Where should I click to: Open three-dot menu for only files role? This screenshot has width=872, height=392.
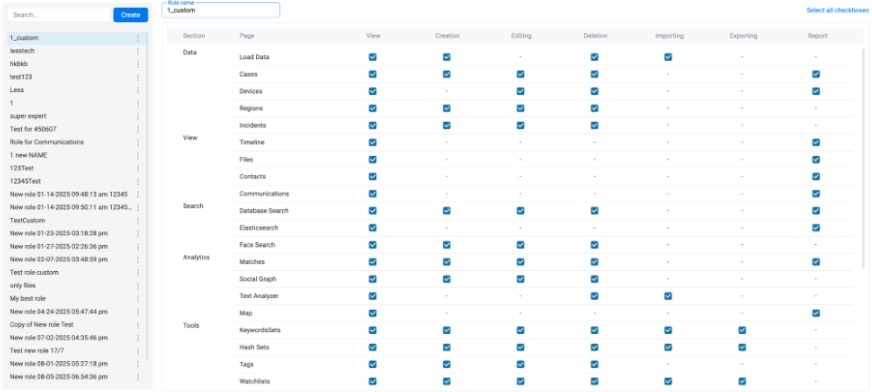pyautogui.click(x=138, y=286)
